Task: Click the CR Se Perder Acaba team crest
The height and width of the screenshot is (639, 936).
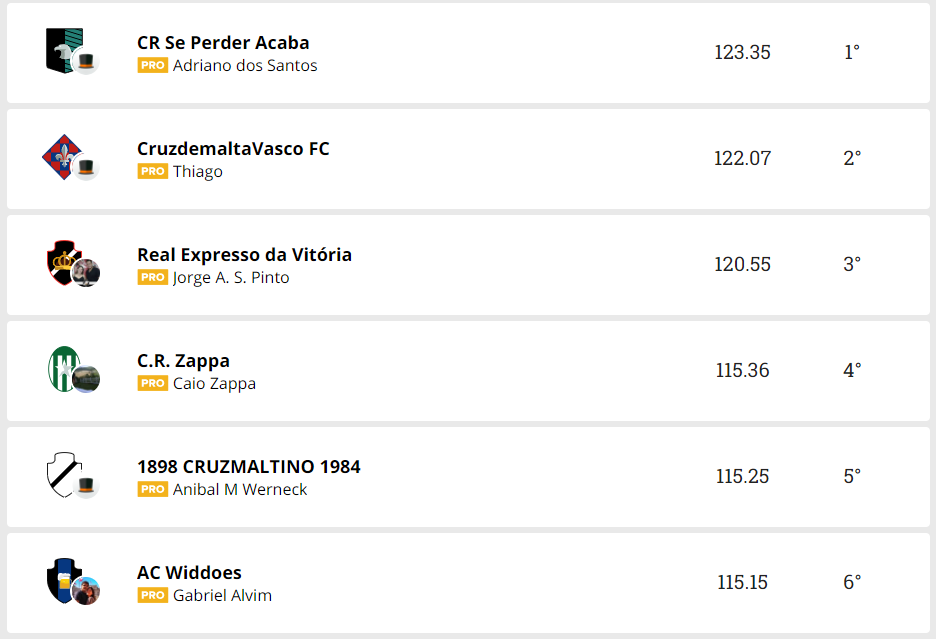Action: (x=61, y=49)
